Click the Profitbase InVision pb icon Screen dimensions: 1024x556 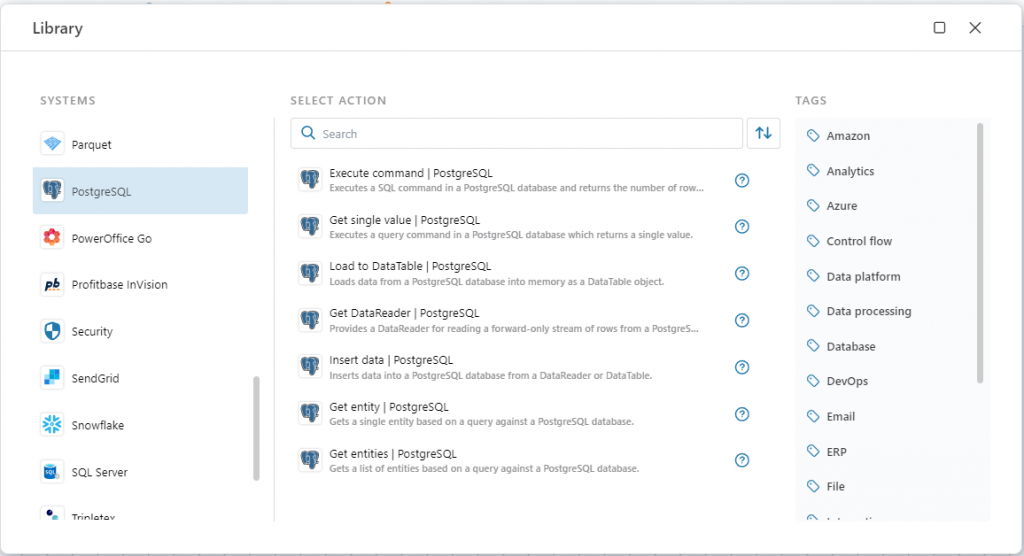point(52,284)
